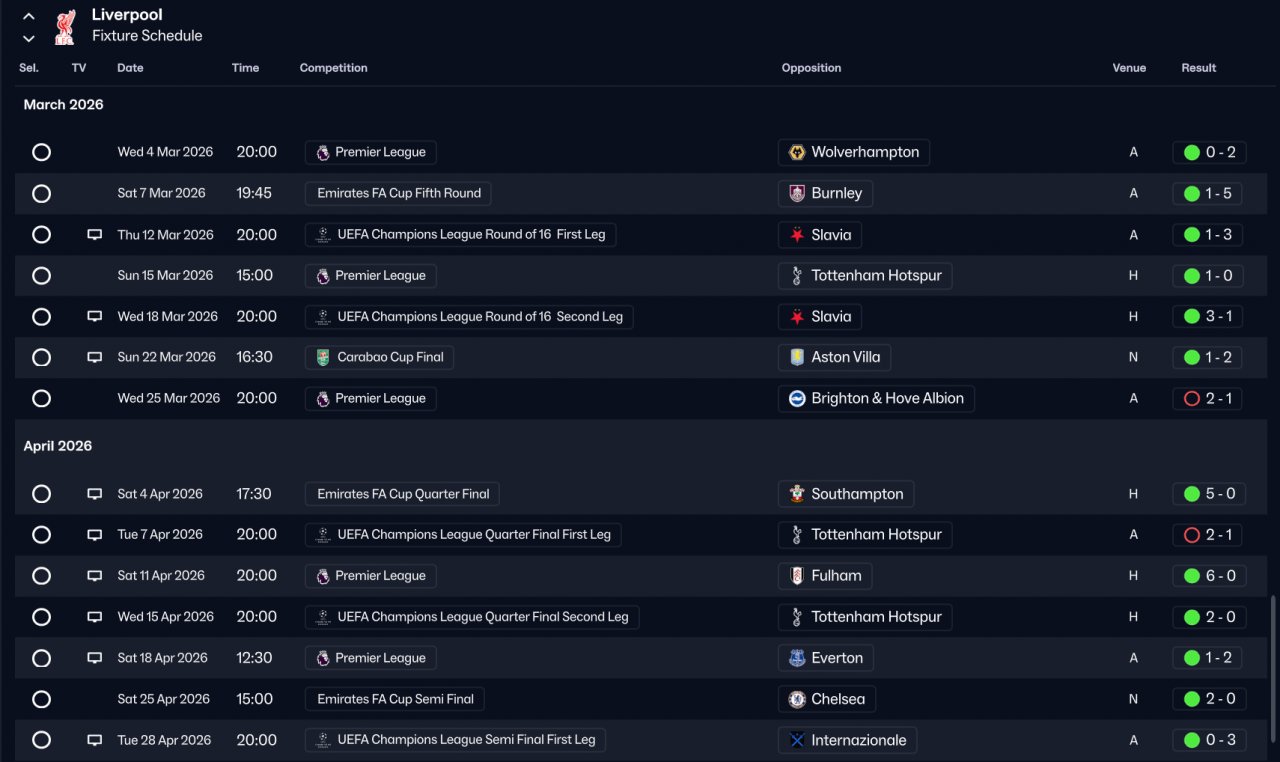
Task: Open Champions League Quarter Final First Leg
Action: point(463,535)
